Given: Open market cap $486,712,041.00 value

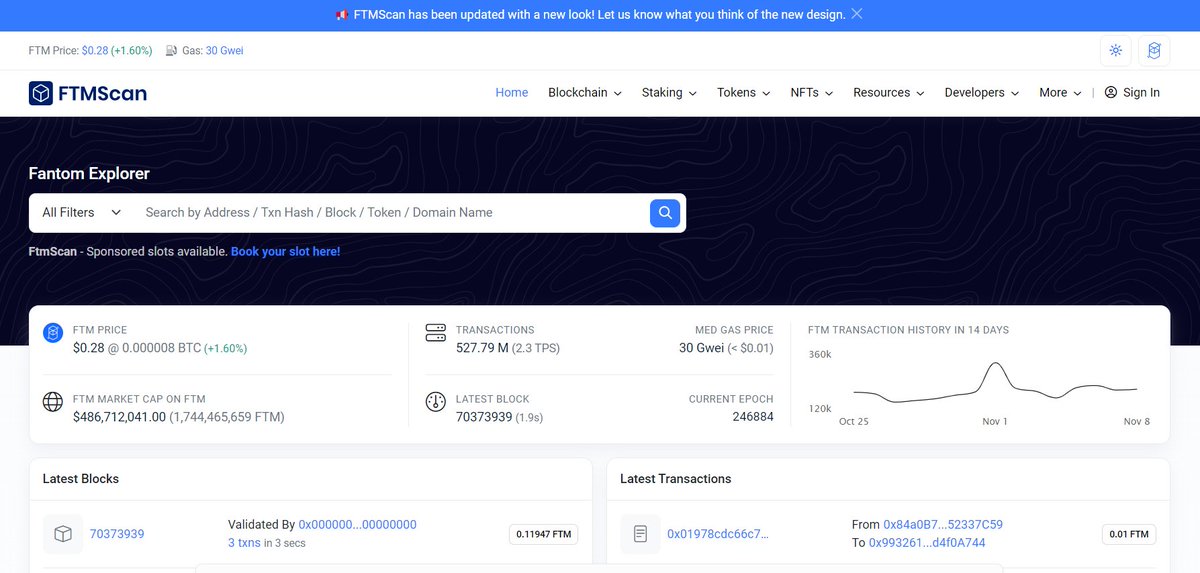Looking at the screenshot, I should tap(119, 416).
